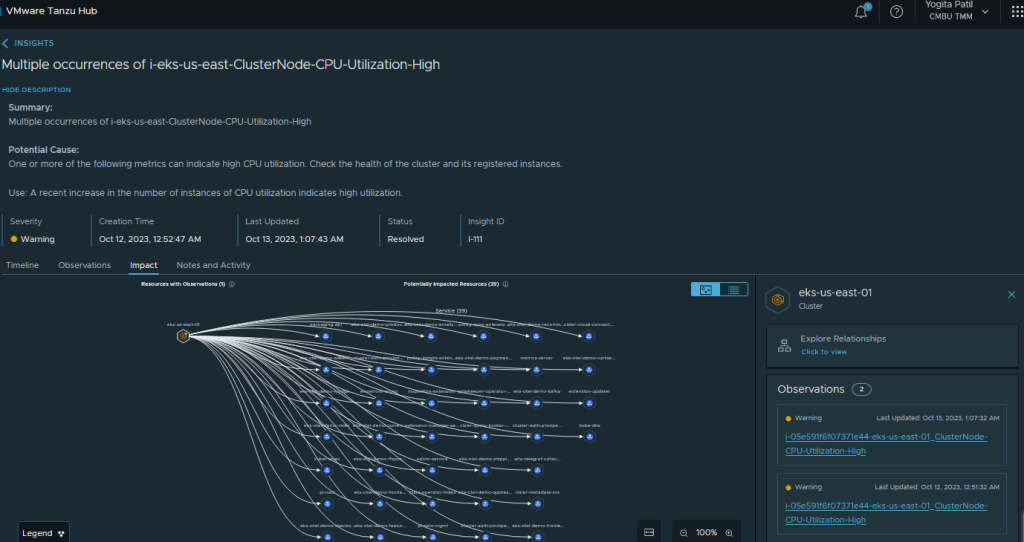Go back to Insights
Viewport: 1024px width, 542px height.
click(28, 43)
